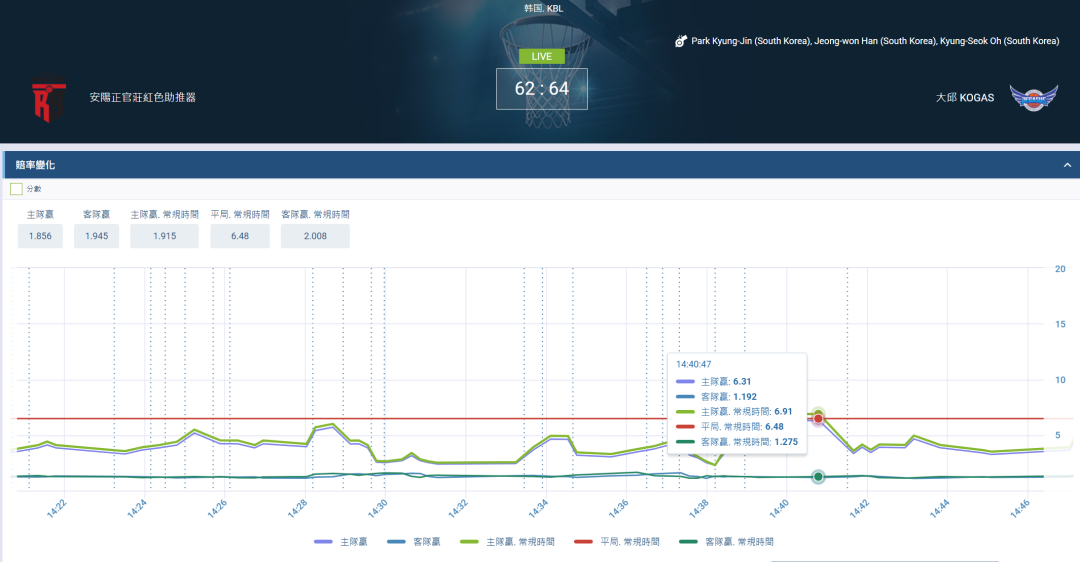The height and width of the screenshot is (562, 1080).
Task: Click the 14:46 time axis label
Action: (1019, 508)
